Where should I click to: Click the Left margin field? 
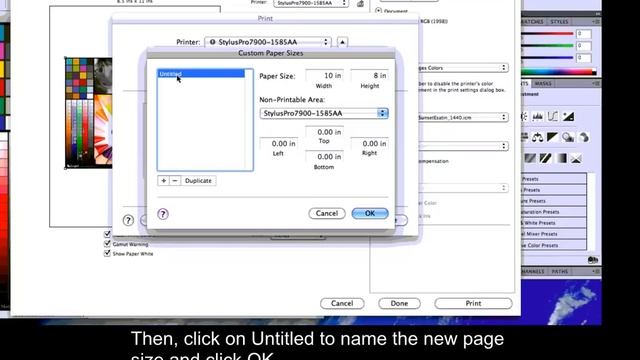coord(278,144)
